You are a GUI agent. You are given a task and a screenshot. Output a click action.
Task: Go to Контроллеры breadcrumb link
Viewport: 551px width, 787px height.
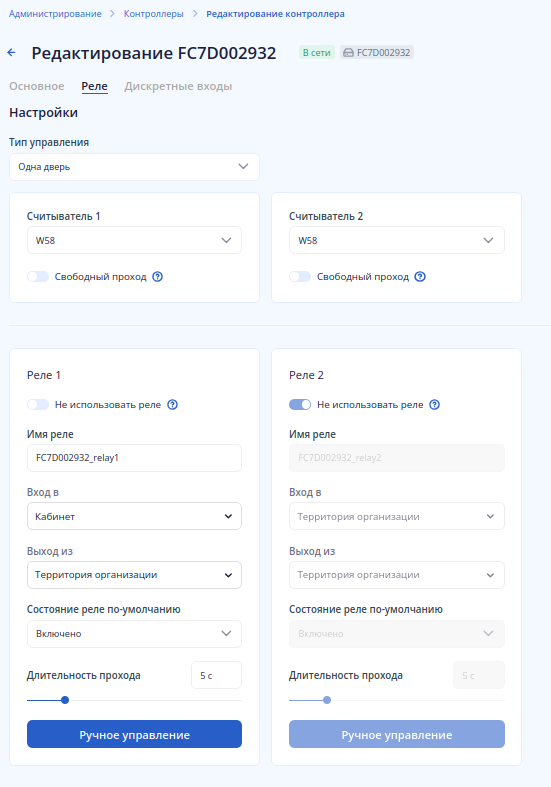pos(154,14)
